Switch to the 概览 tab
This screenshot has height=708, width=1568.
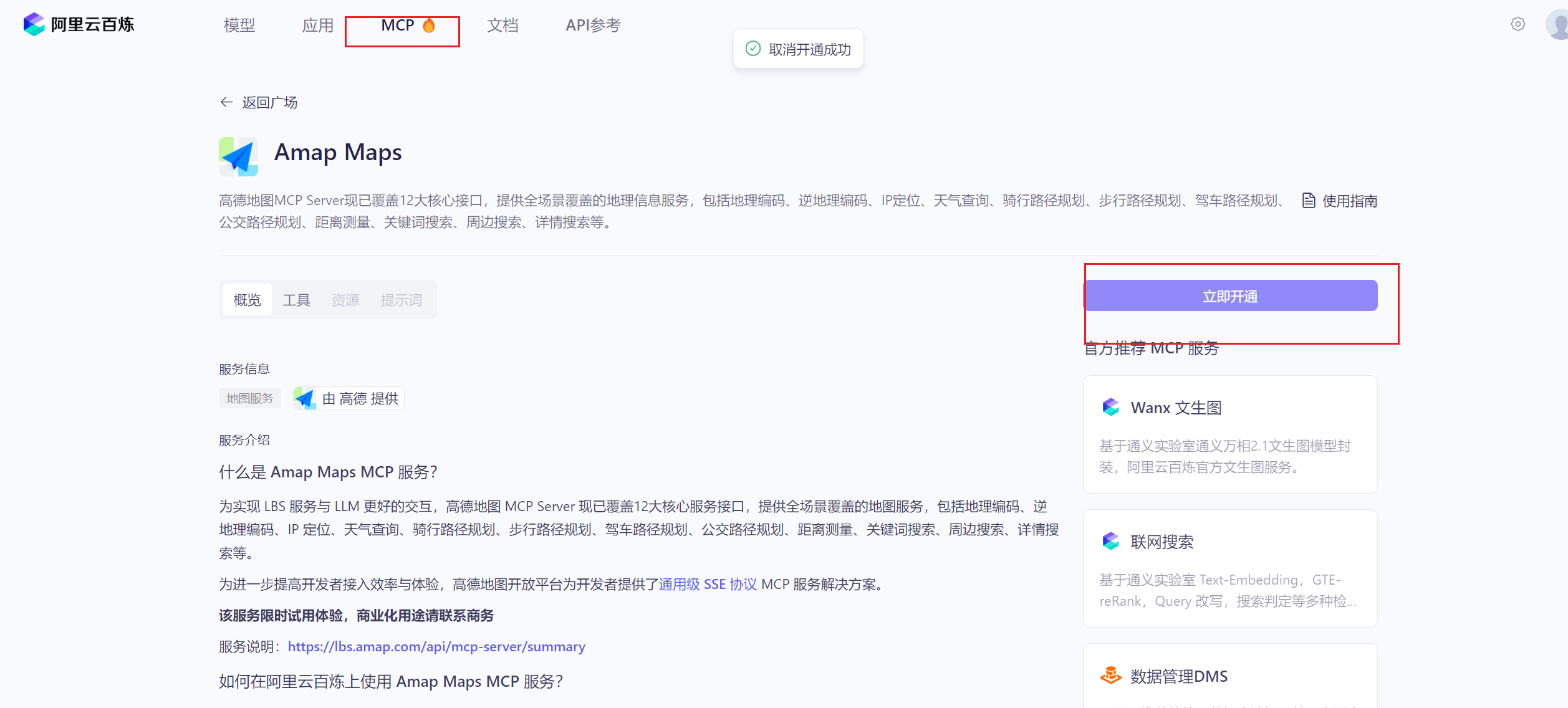tap(247, 300)
